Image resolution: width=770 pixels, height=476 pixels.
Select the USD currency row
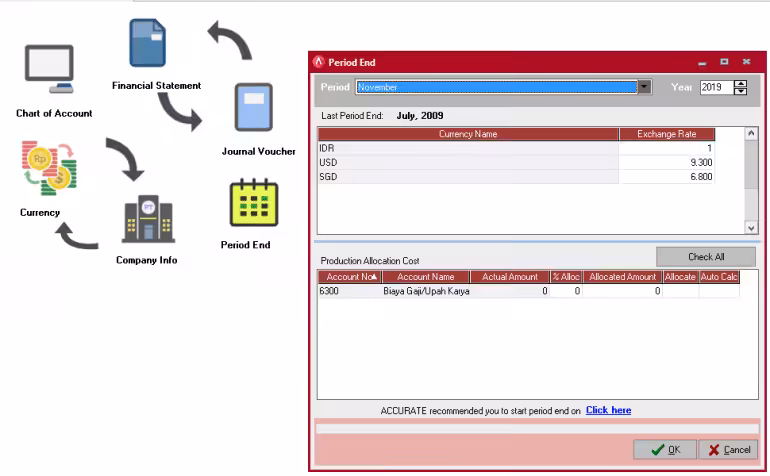coord(516,162)
